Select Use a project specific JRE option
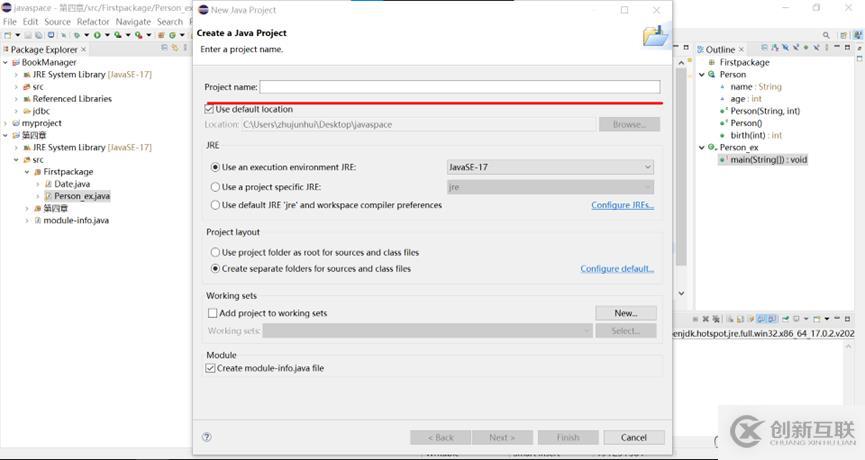865x460 pixels. pos(215,187)
